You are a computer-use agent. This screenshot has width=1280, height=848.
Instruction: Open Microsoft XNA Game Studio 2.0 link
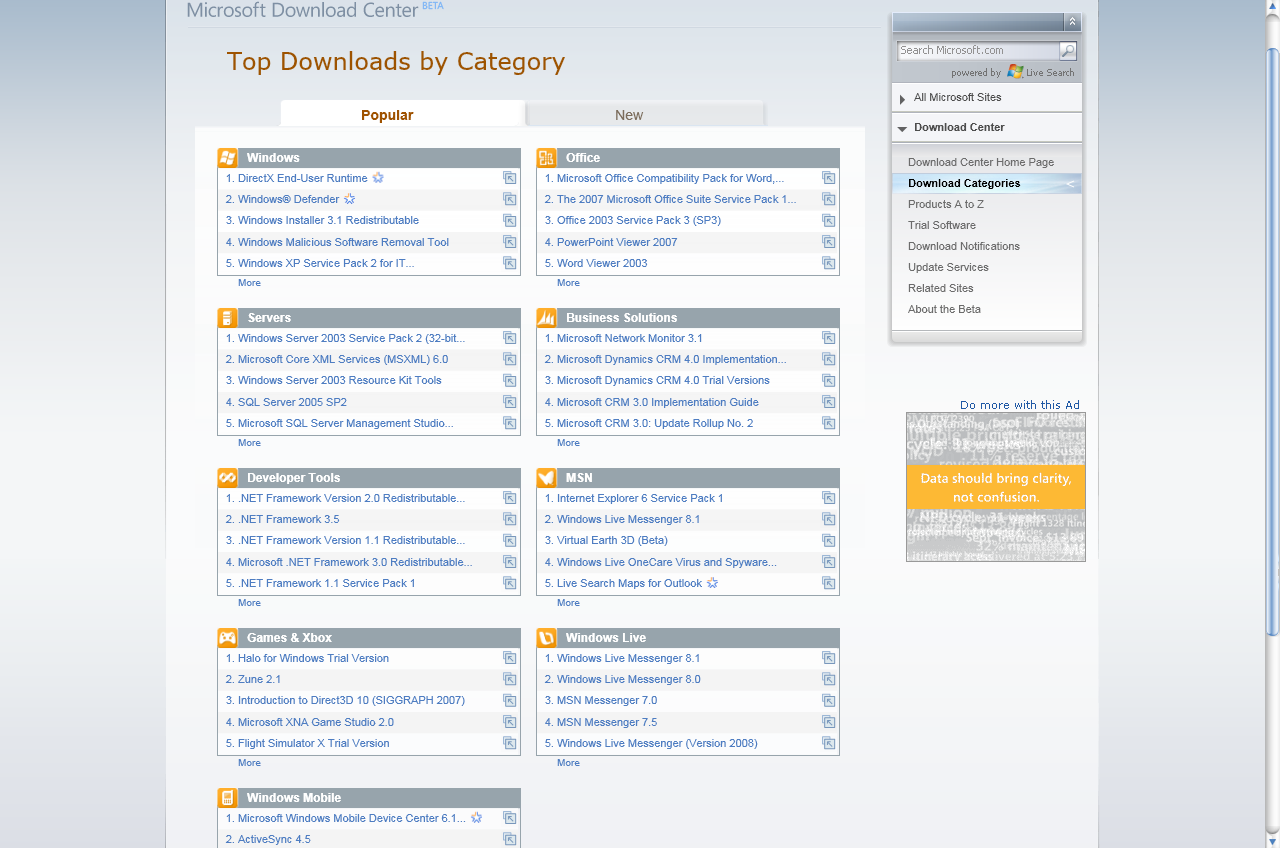pyautogui.click(x=316, y=722)
